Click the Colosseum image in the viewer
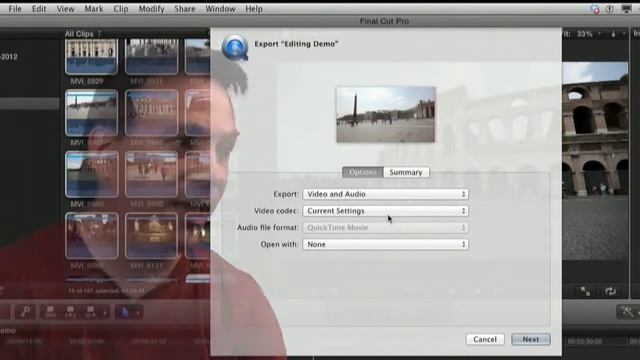 (x=596, y=161)
